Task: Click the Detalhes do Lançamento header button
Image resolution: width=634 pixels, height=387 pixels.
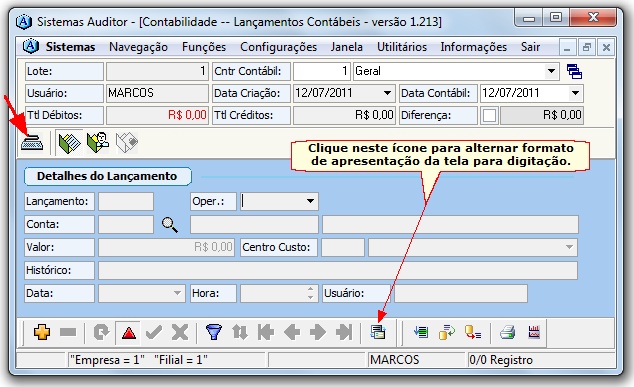Action: (x=108, y=176)
